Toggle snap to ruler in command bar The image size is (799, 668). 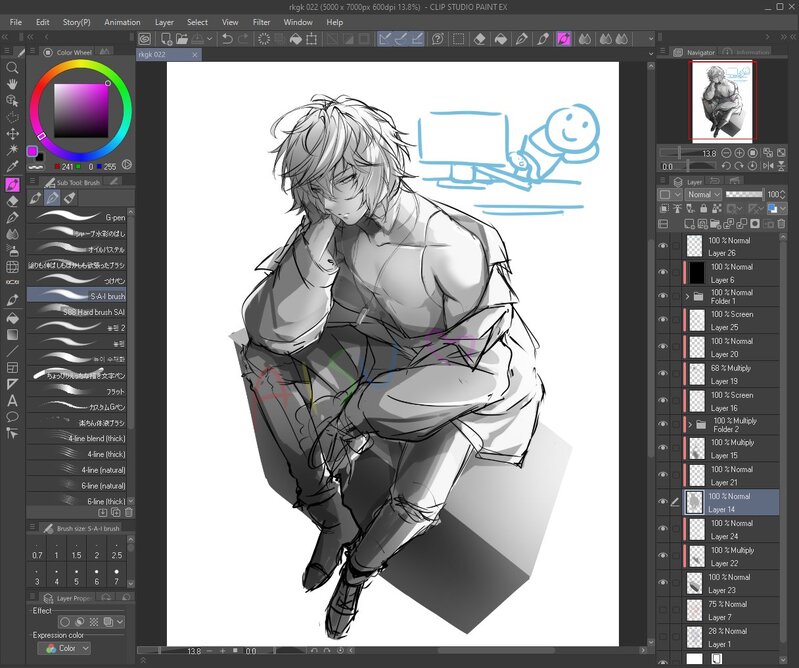pyautogui.click(x=385, y=39)
